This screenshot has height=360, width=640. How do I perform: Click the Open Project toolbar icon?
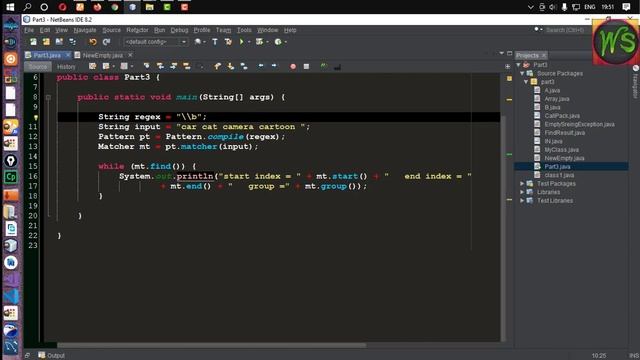tap(59, 42)
